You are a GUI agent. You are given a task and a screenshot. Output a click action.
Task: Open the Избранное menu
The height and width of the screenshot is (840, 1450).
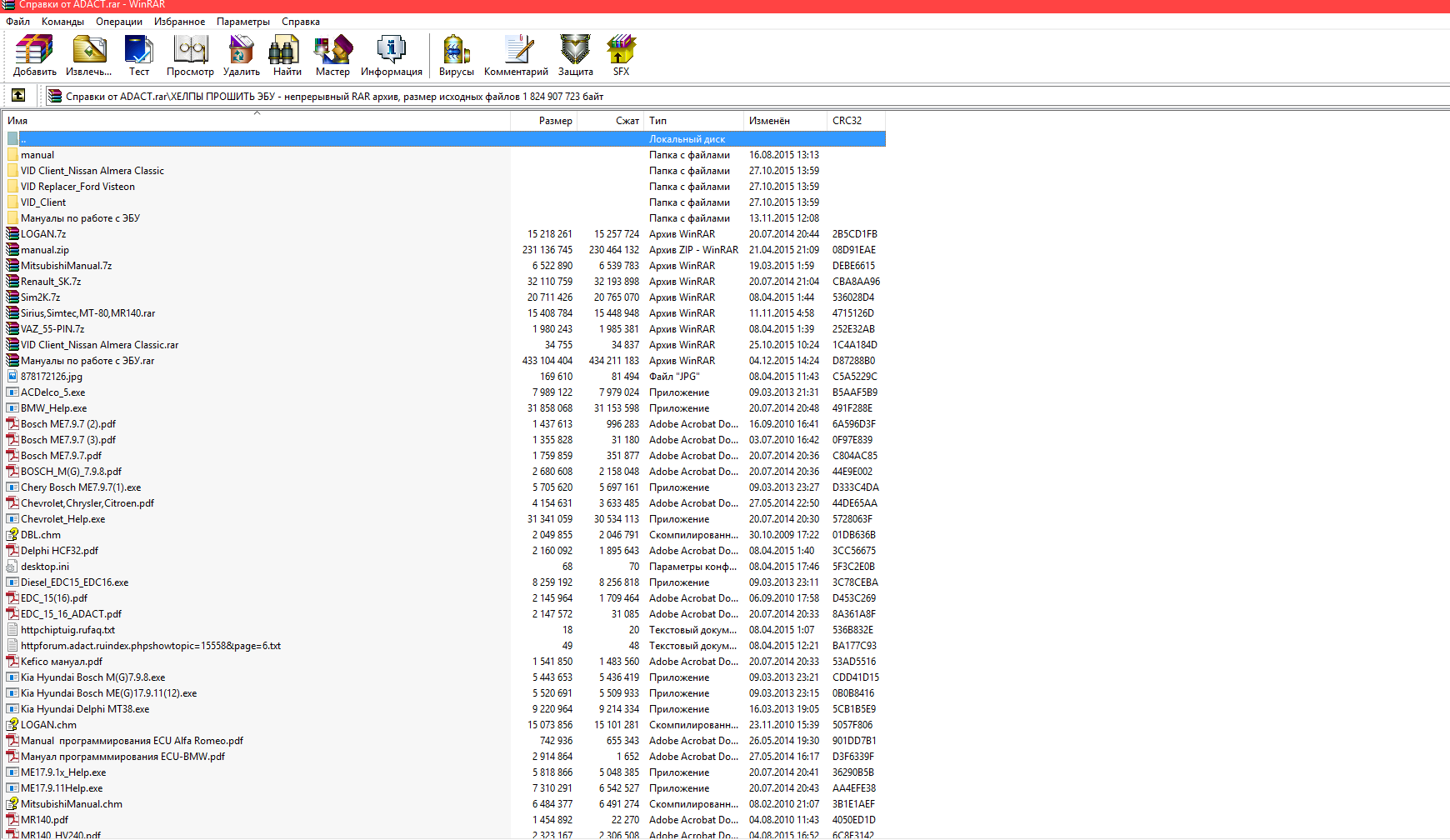[x=179, y=22]
